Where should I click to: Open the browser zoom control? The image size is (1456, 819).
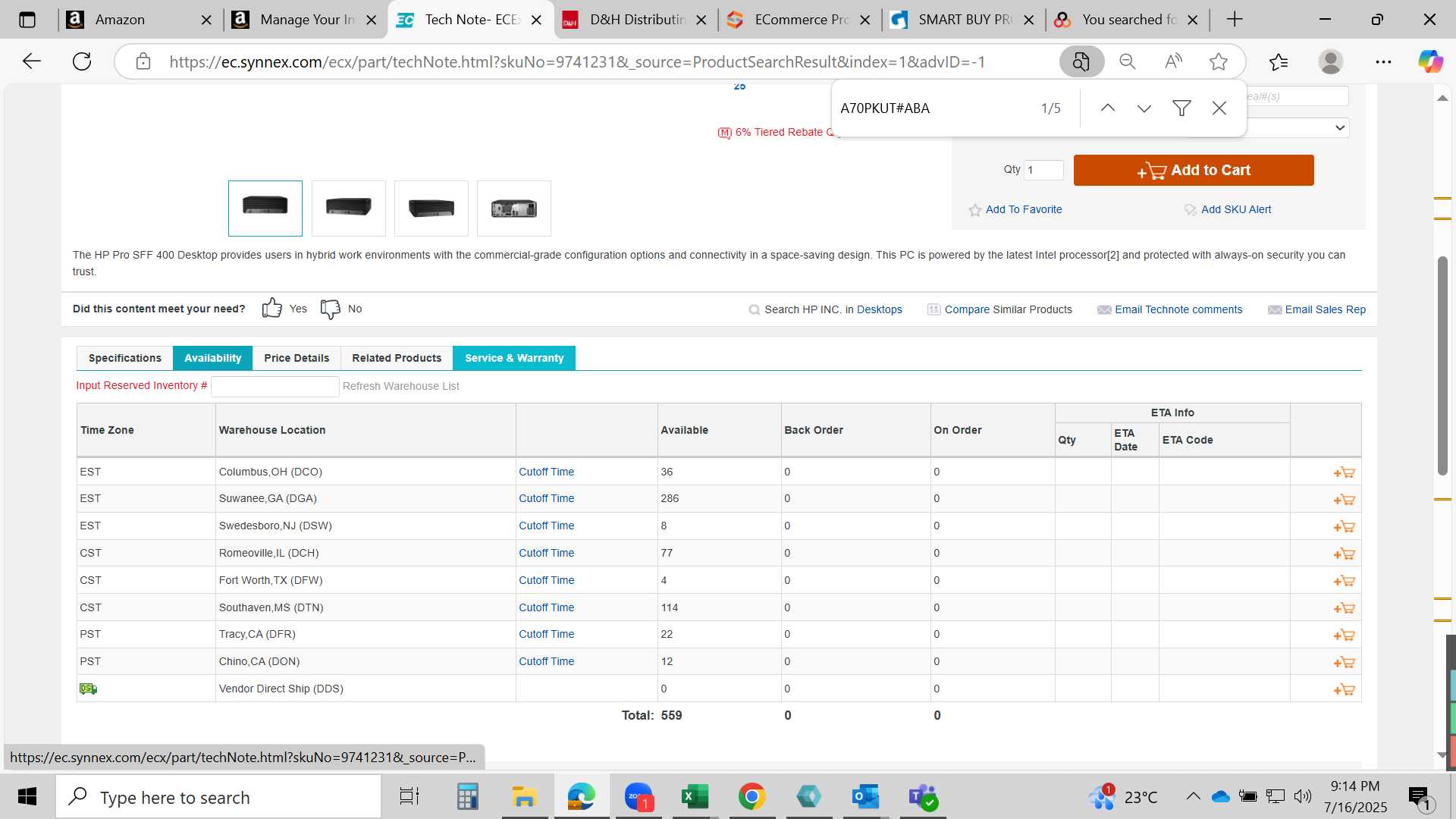coord(1128,61)
